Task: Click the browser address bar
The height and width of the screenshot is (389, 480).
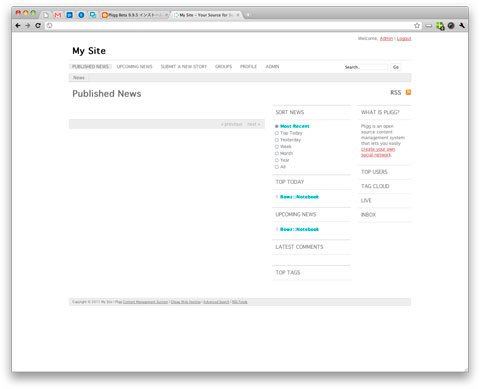Action: point(231,26)
